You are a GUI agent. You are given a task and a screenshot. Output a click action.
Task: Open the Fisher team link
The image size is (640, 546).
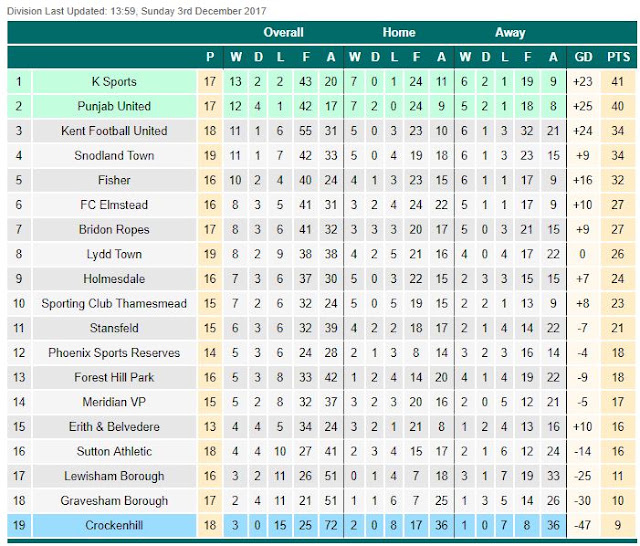click(114, 180)
